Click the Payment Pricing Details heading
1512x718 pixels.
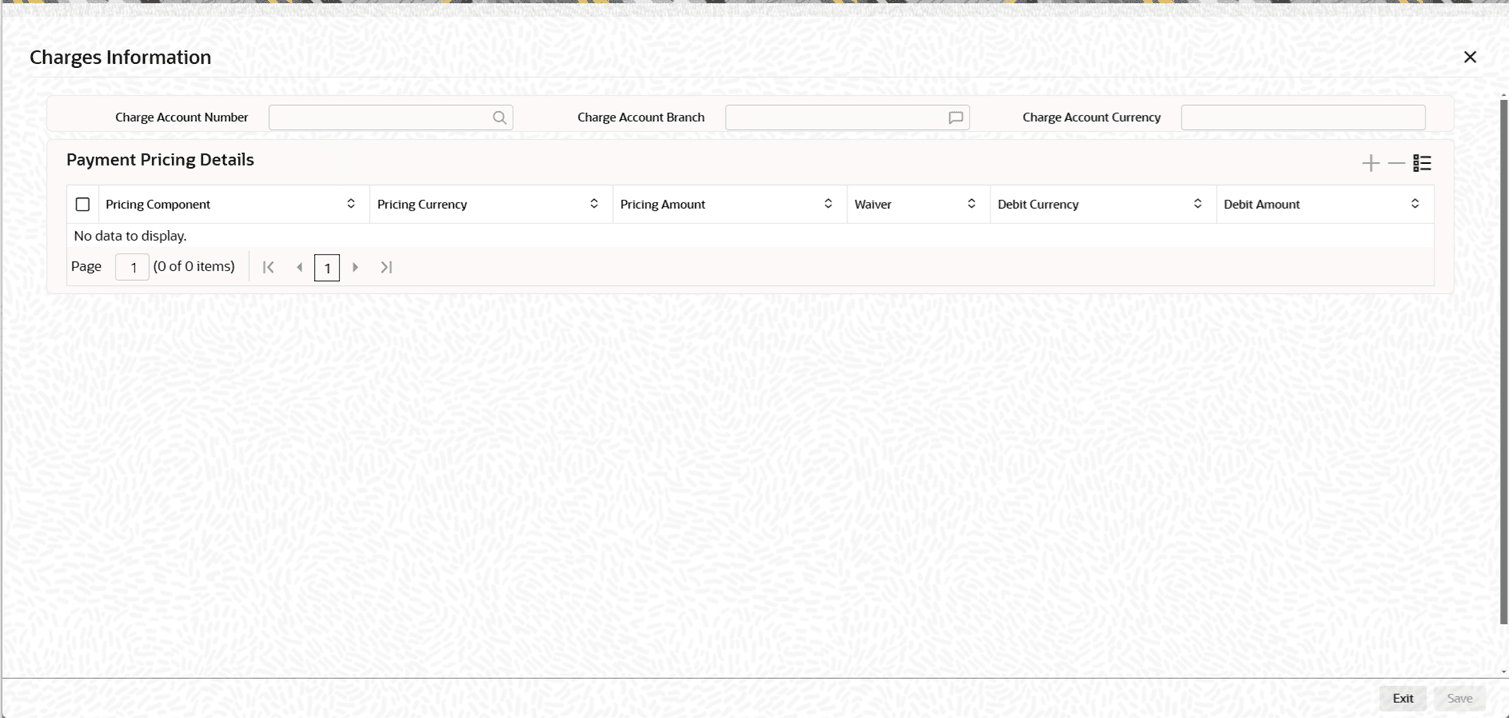160,160
